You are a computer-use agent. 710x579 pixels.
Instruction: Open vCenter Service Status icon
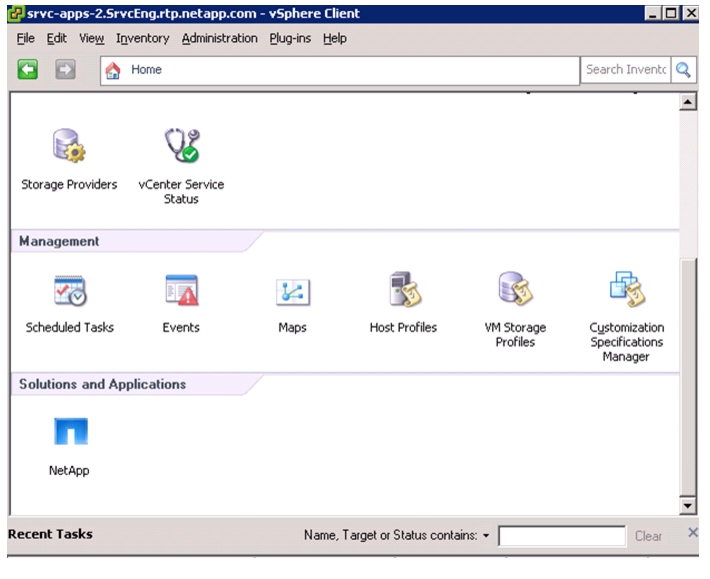tap(182, 146)
